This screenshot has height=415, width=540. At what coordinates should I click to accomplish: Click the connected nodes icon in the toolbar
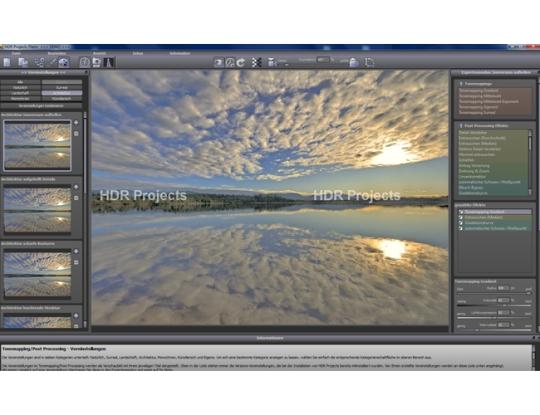[x=39, y=62]
